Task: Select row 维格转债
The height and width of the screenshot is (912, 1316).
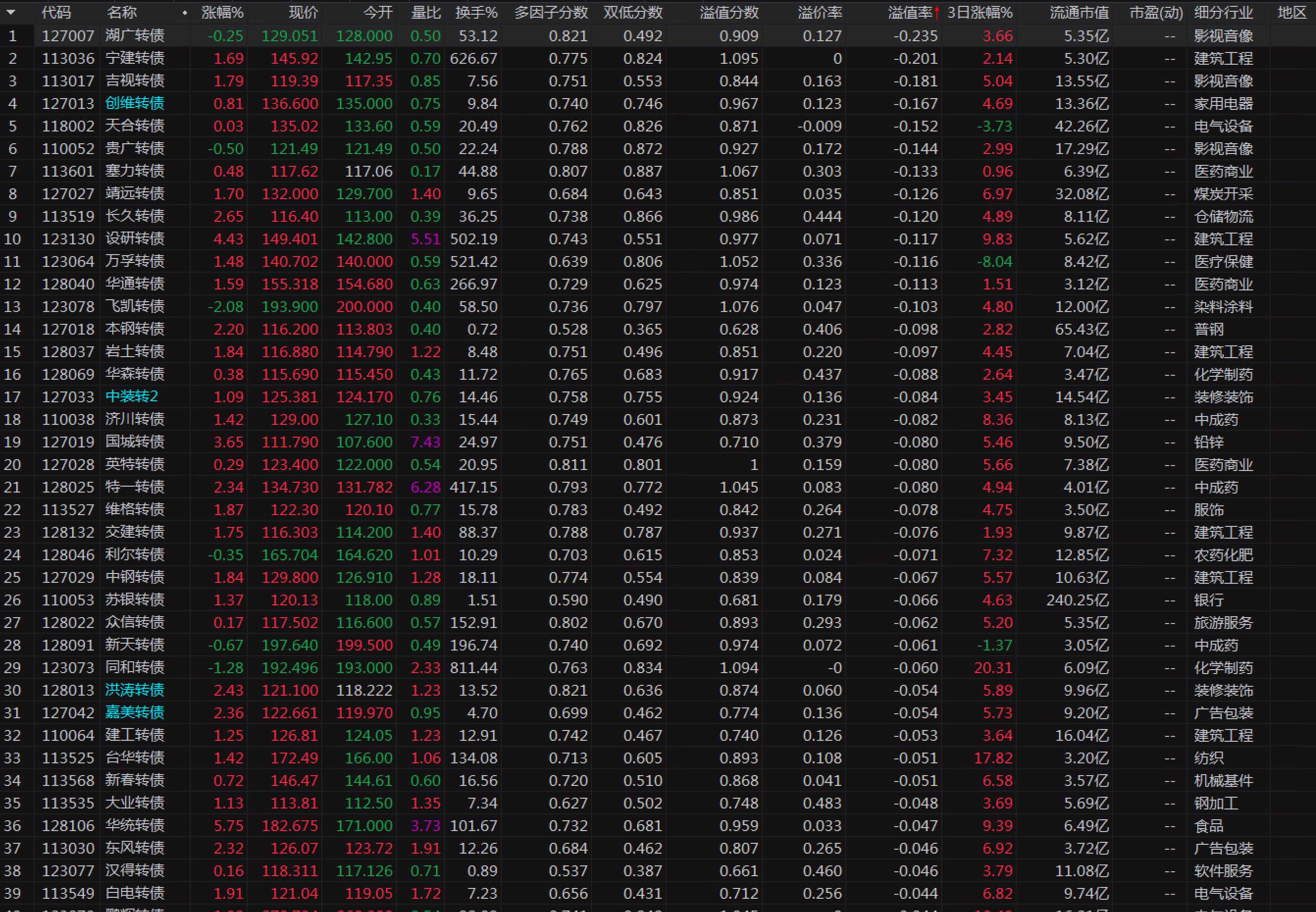Action: (658, 510)
